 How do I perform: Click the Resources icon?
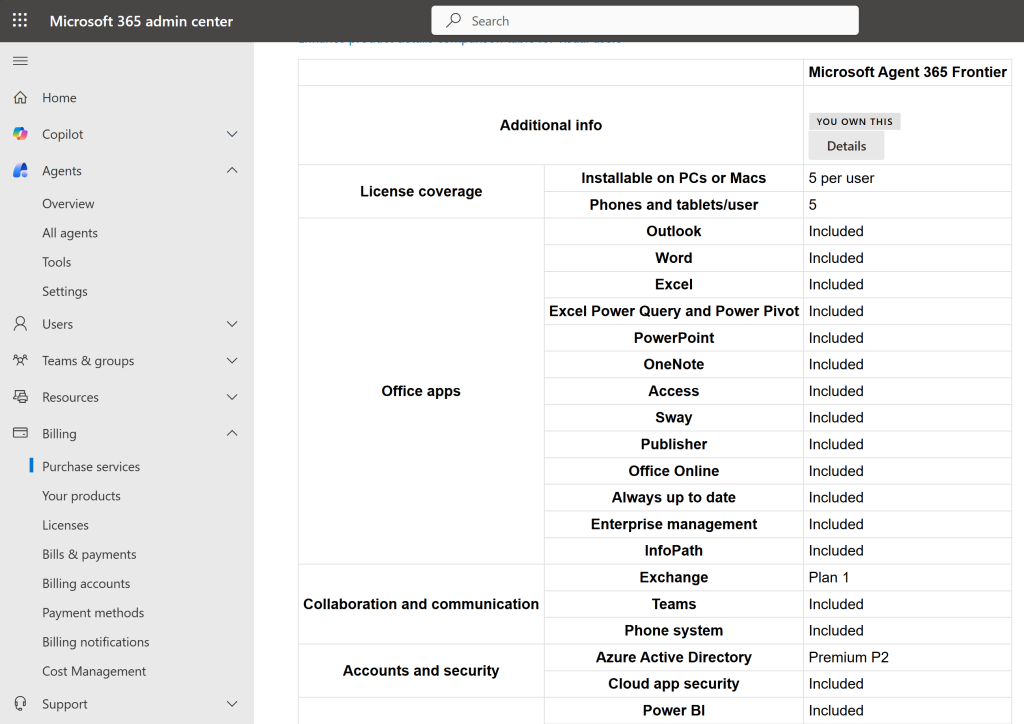point(20,397)
